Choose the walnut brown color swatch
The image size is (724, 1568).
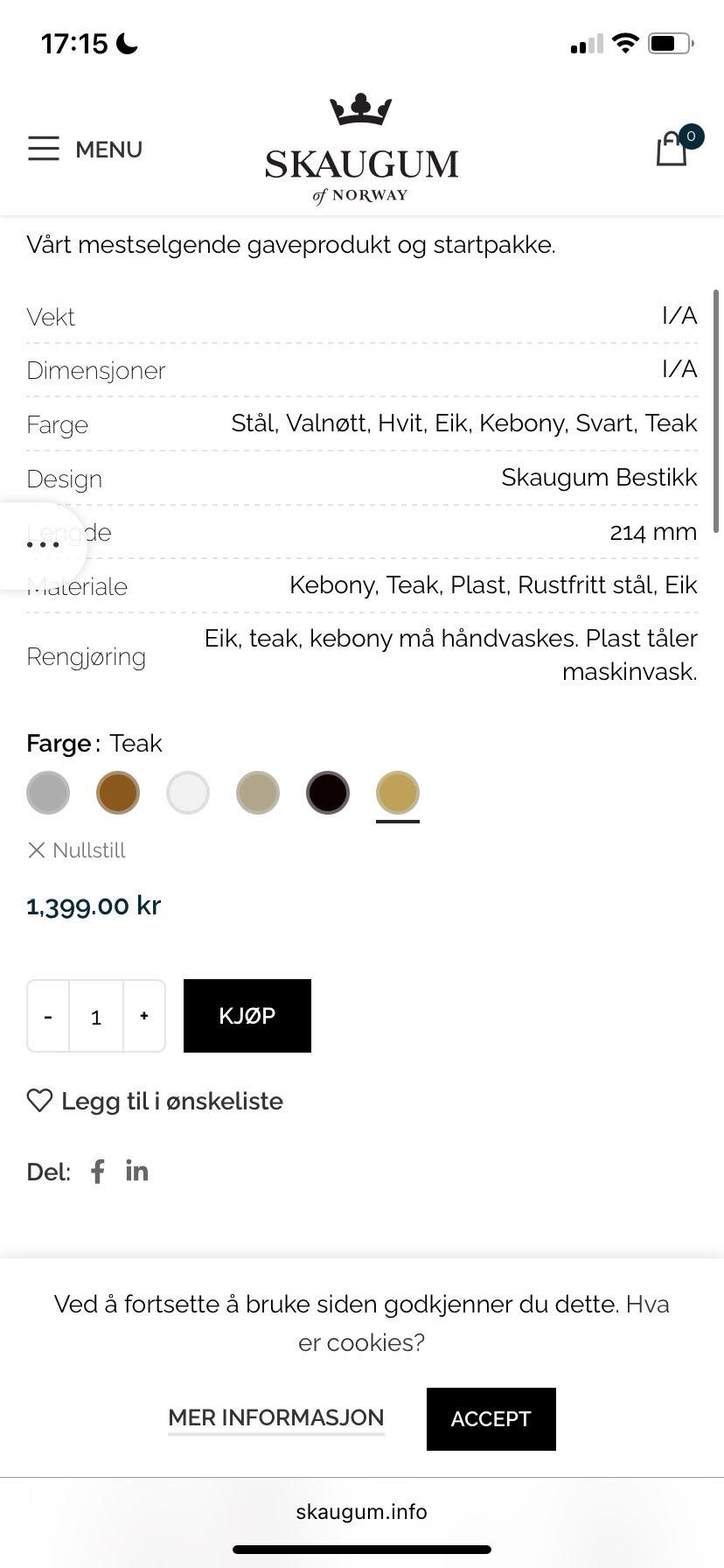(118, 794)
